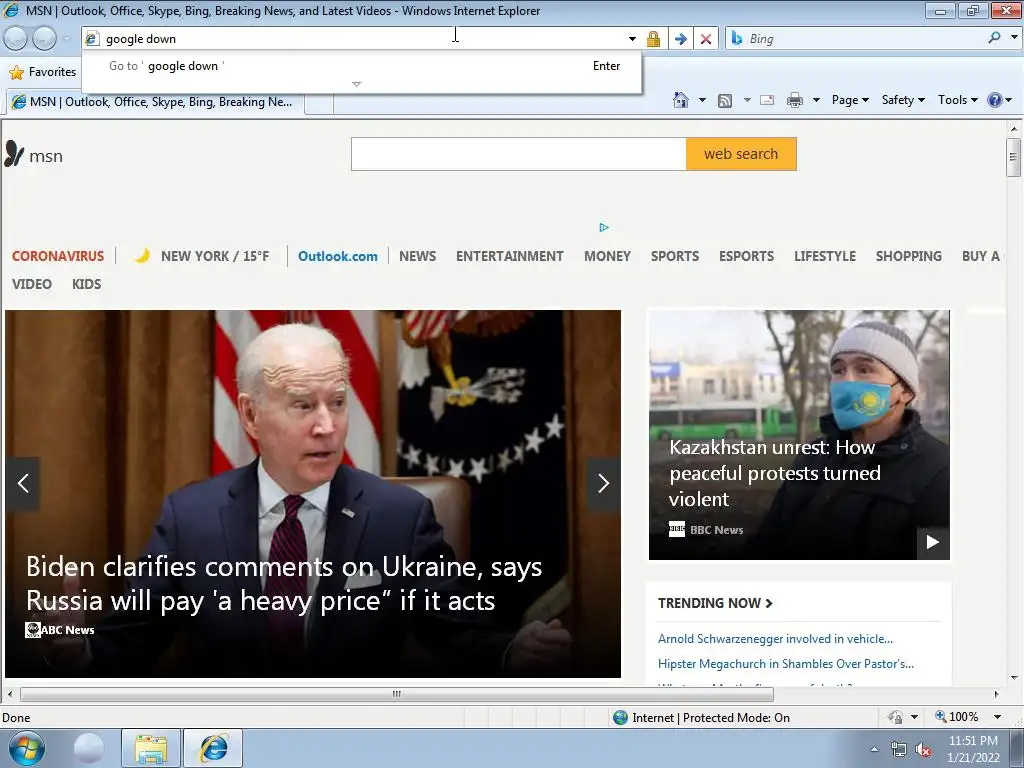The width and height of the screenshot is (1024, 768).
Task: Open Kazakhstan unrest video thumbnail
Action: (x=799, y=435)
